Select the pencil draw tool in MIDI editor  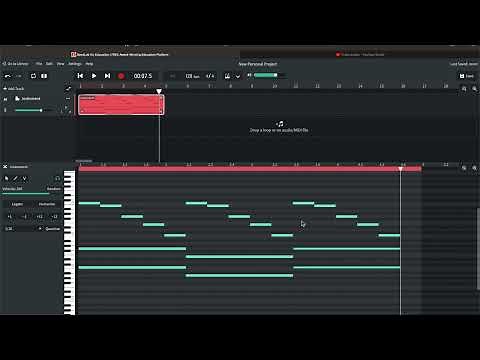click(15, 179)
